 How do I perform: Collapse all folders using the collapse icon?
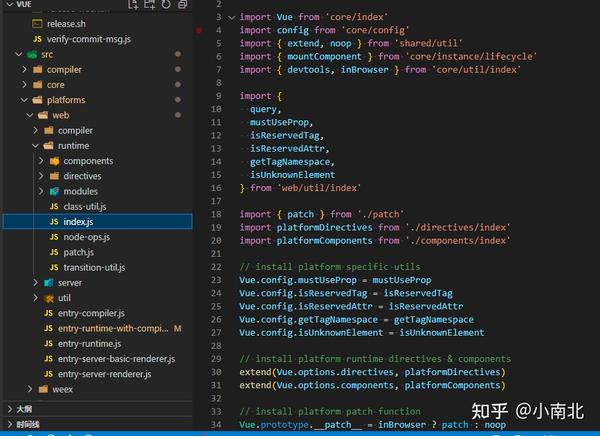pos(183,4)
